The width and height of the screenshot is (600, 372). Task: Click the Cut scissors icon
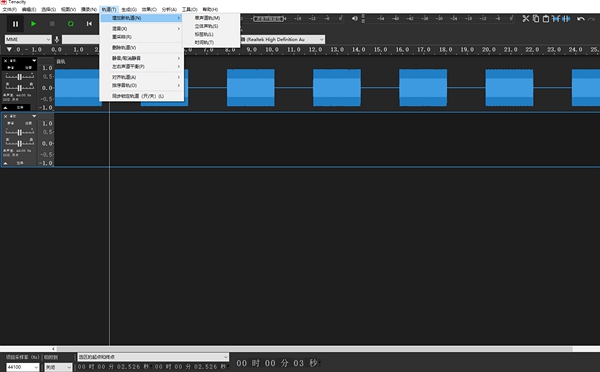pyautogui.click(x=525, y=18)
